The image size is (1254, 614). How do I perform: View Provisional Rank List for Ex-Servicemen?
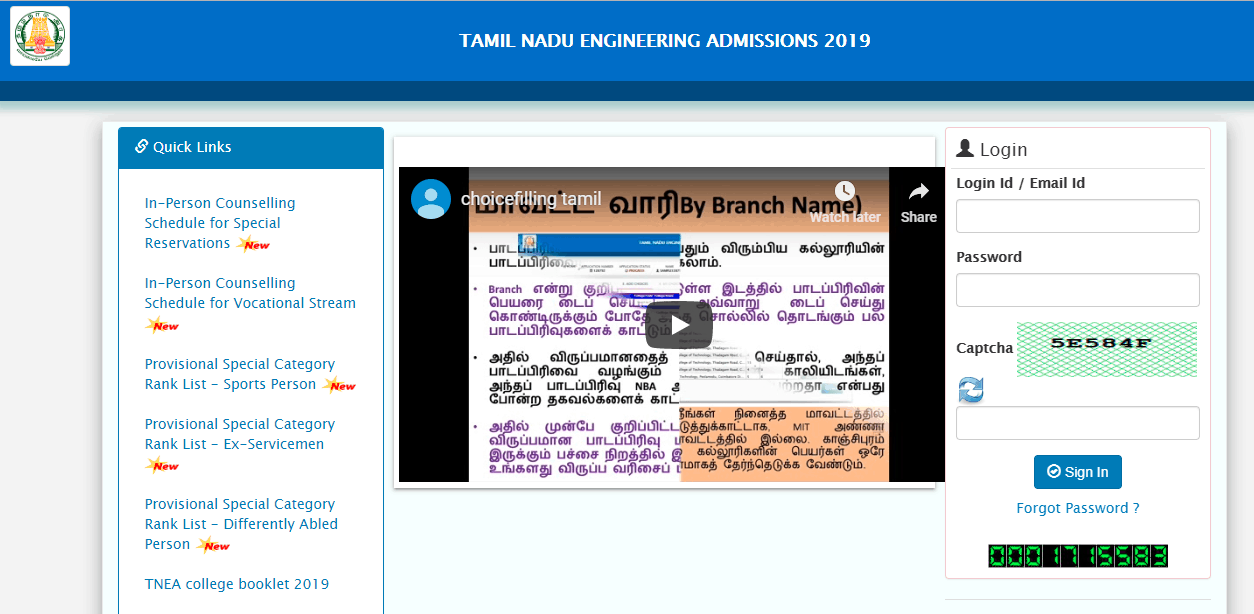point(239,434)
